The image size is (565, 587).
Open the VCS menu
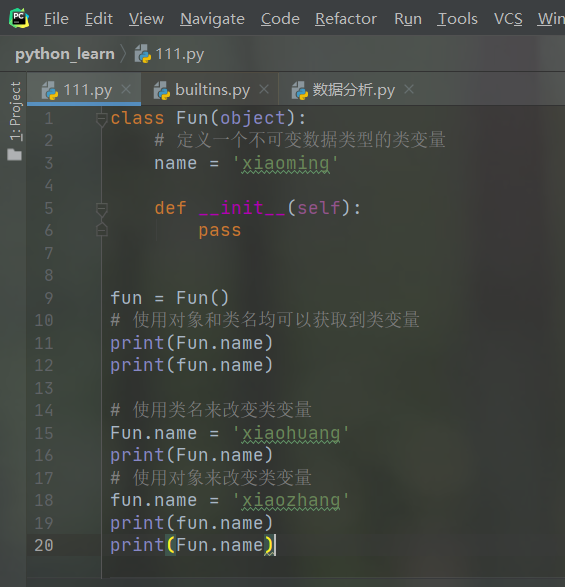(508, 19)
